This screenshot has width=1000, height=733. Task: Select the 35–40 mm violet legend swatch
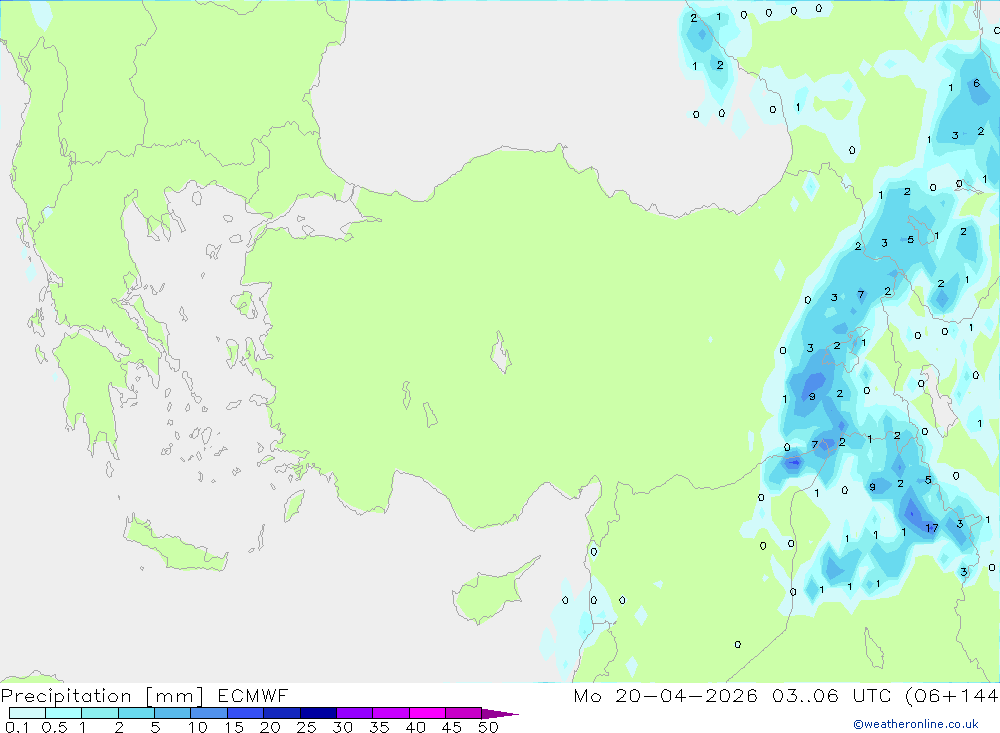click(x=390, y=713)
